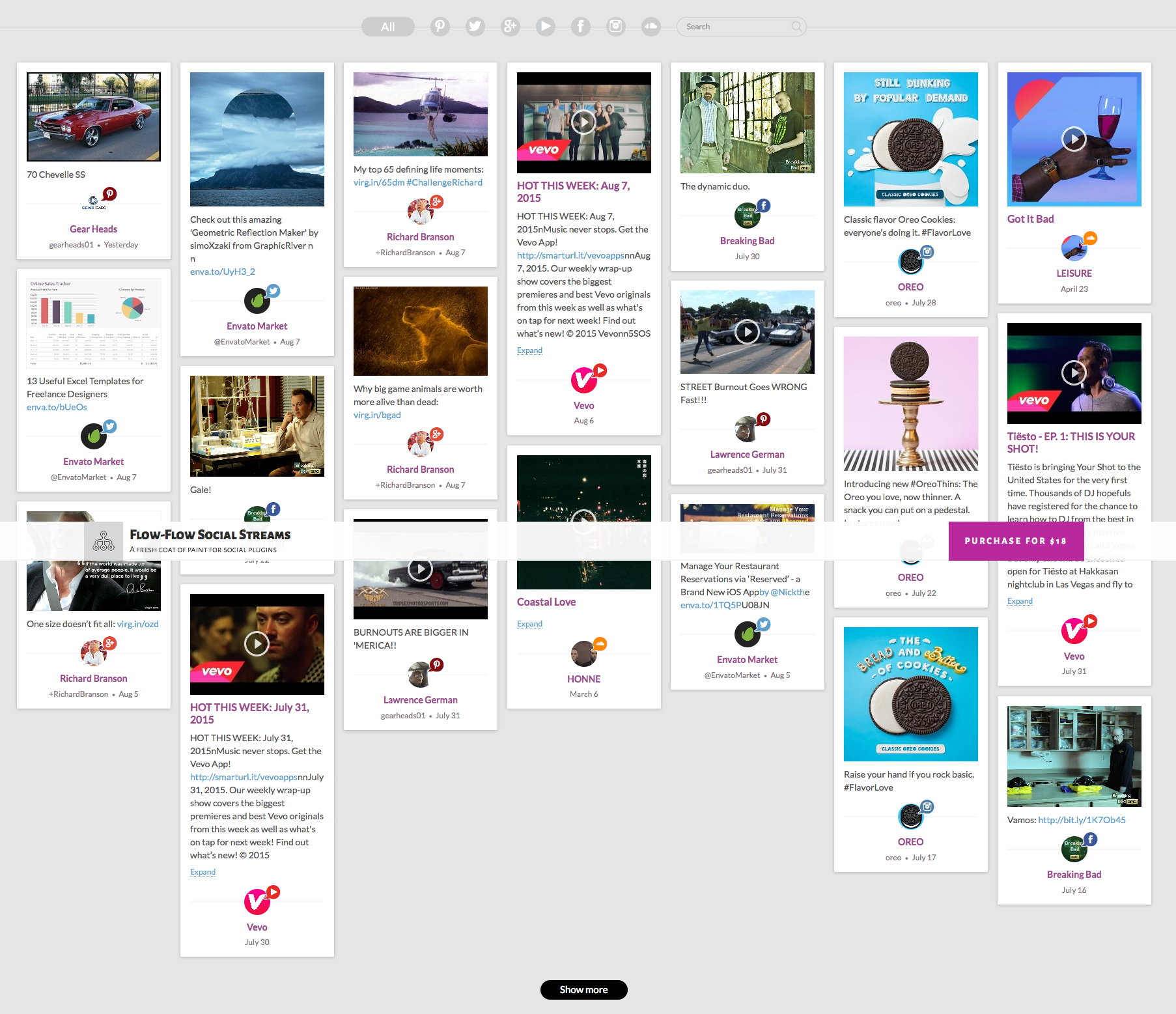Select the All filter tab
This screenshot has height=1014, width=1176.
387,27
